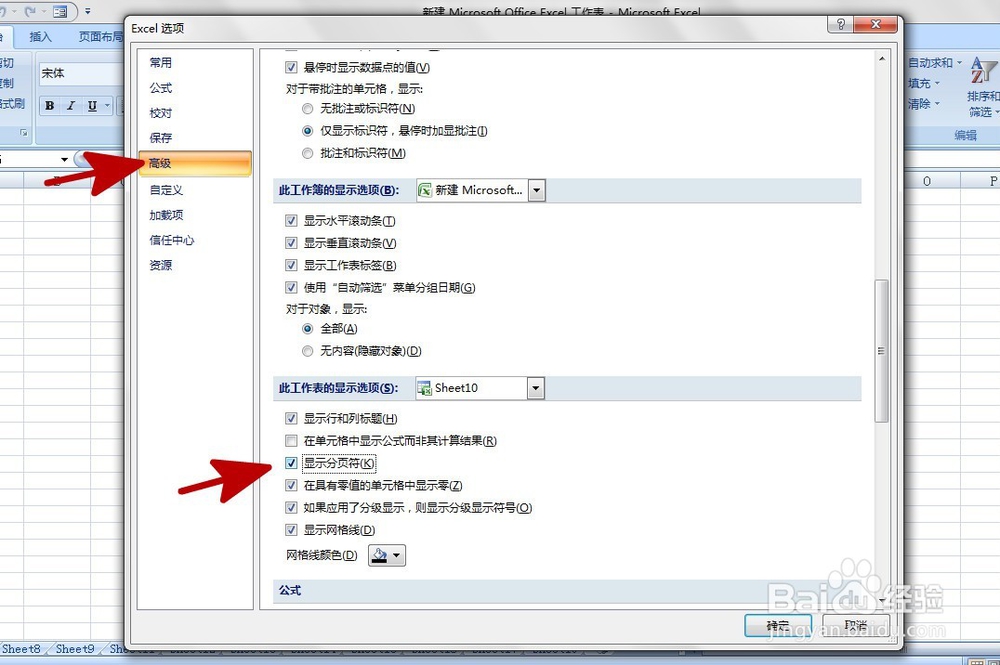This screenshot has width=1000, height=665.
Task: Select the 资源 options category
Action: [161, 265]
